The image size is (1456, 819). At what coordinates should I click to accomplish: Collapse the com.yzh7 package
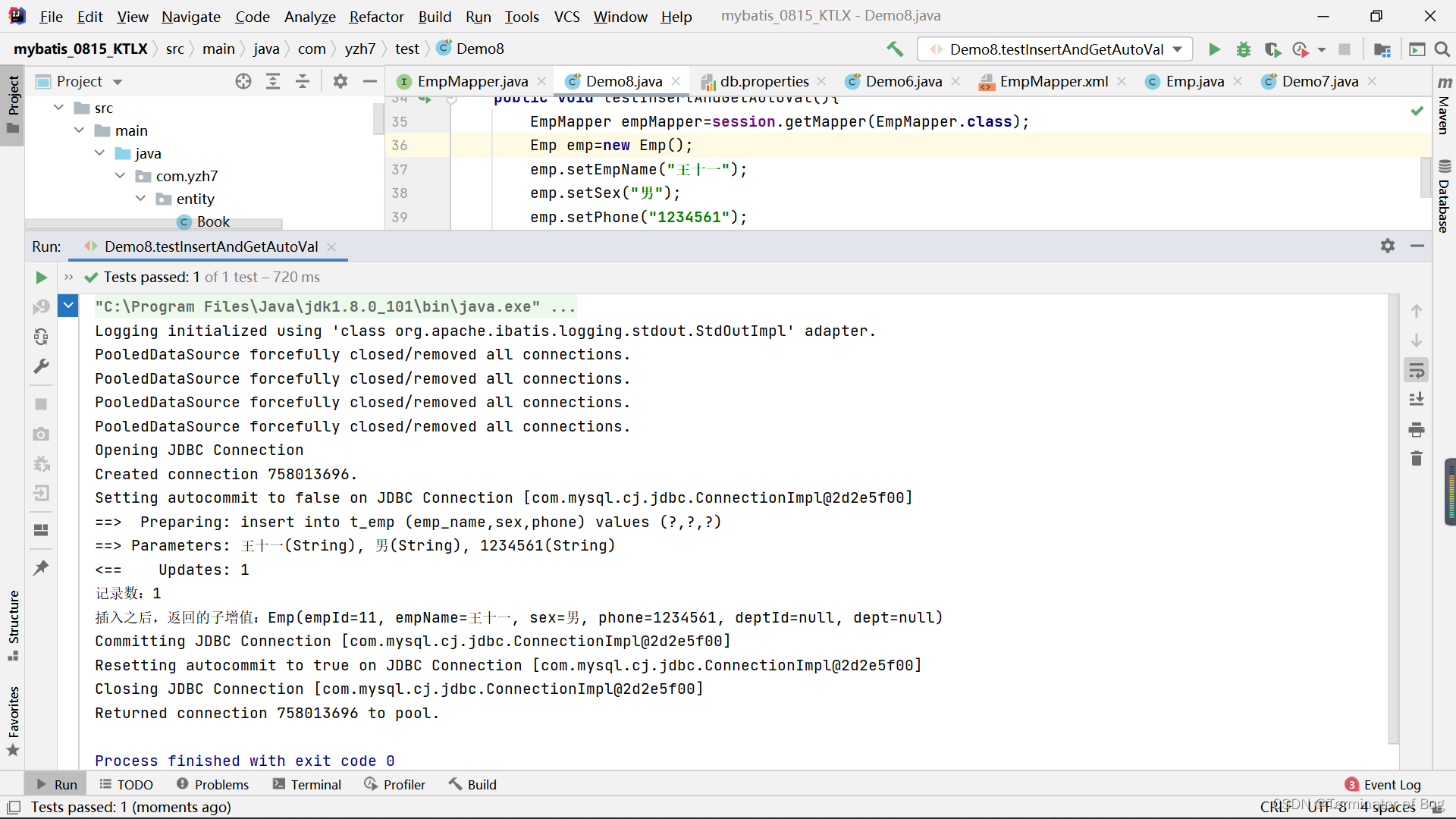coord(121,176)
